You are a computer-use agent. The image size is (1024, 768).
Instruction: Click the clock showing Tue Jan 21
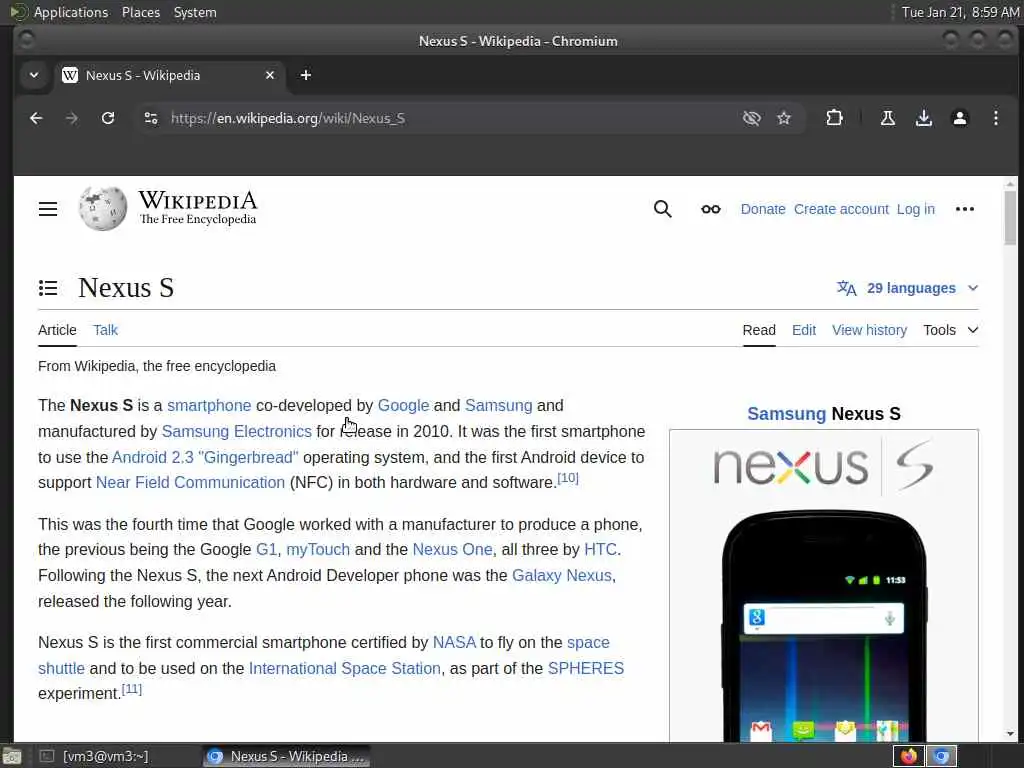pos(960,12)
